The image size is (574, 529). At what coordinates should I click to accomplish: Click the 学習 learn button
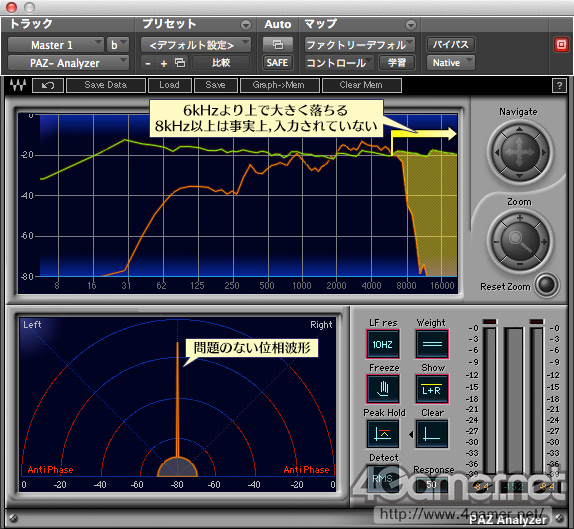tap(397, 63)
